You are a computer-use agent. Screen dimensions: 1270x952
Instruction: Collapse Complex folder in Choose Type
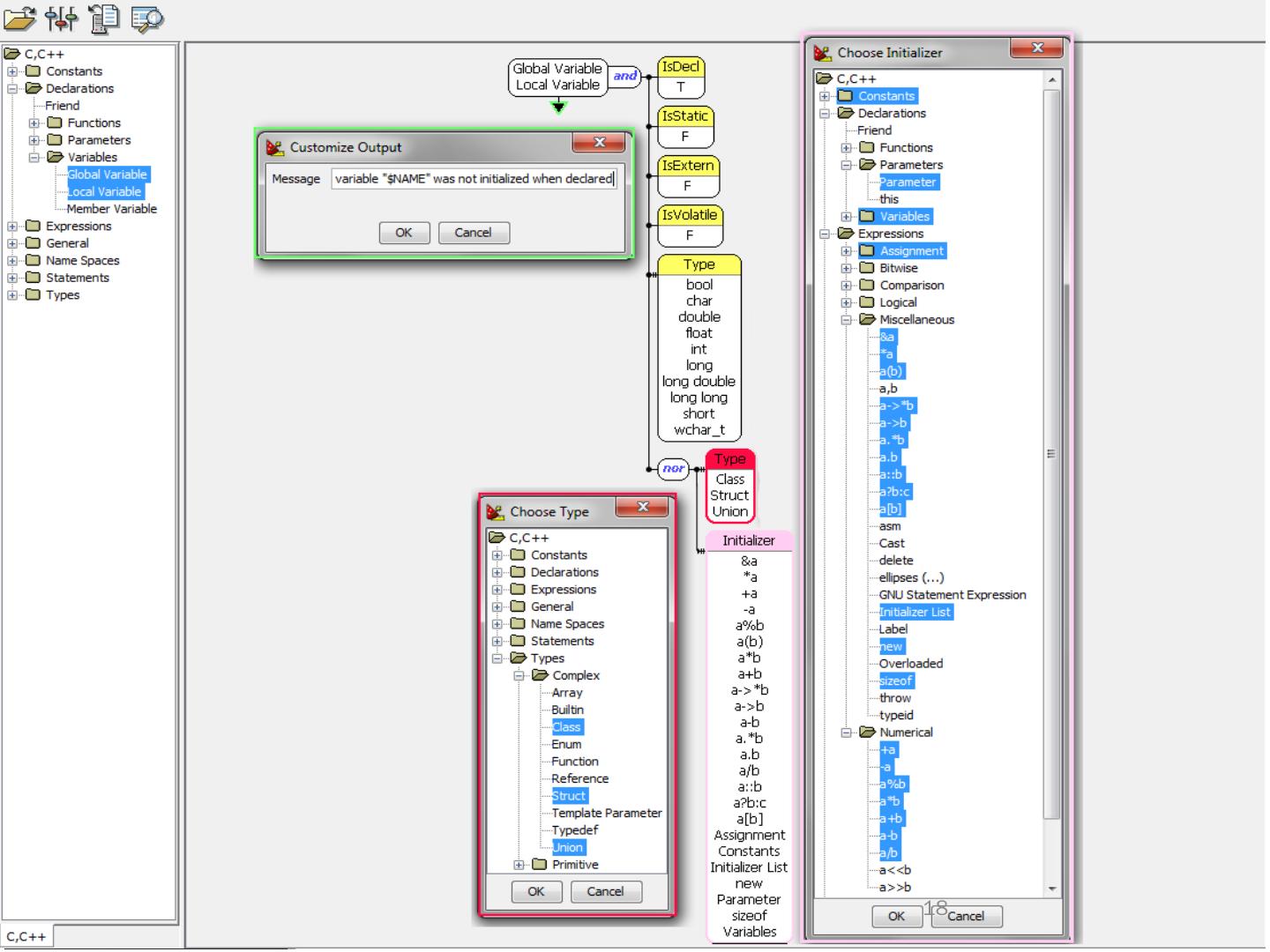click(519, 676)
